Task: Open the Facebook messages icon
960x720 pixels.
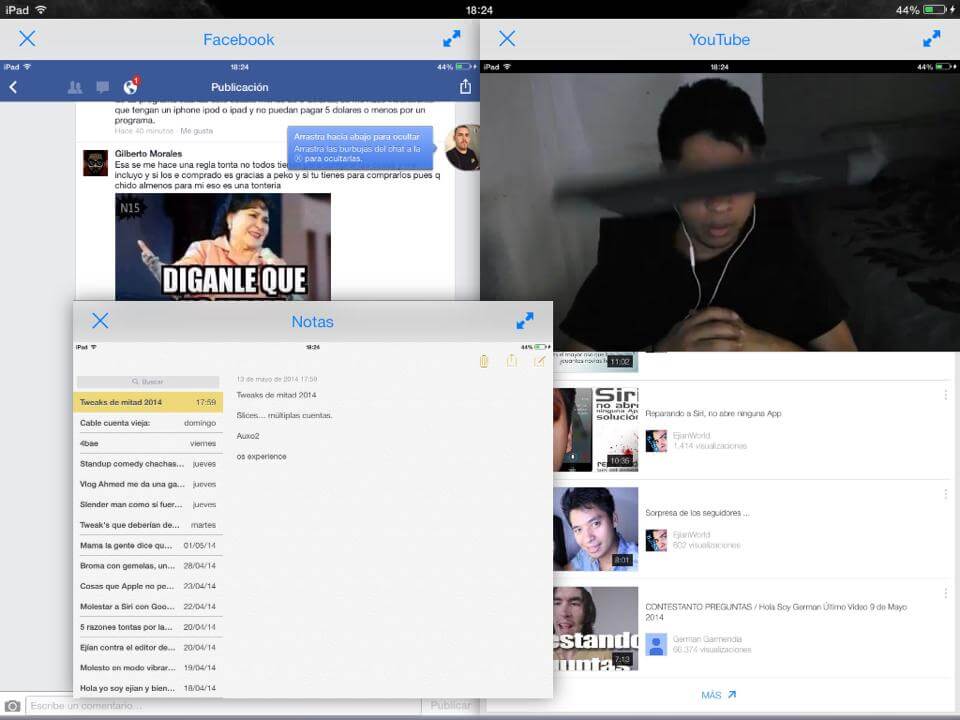Action: tap(102, 87)
